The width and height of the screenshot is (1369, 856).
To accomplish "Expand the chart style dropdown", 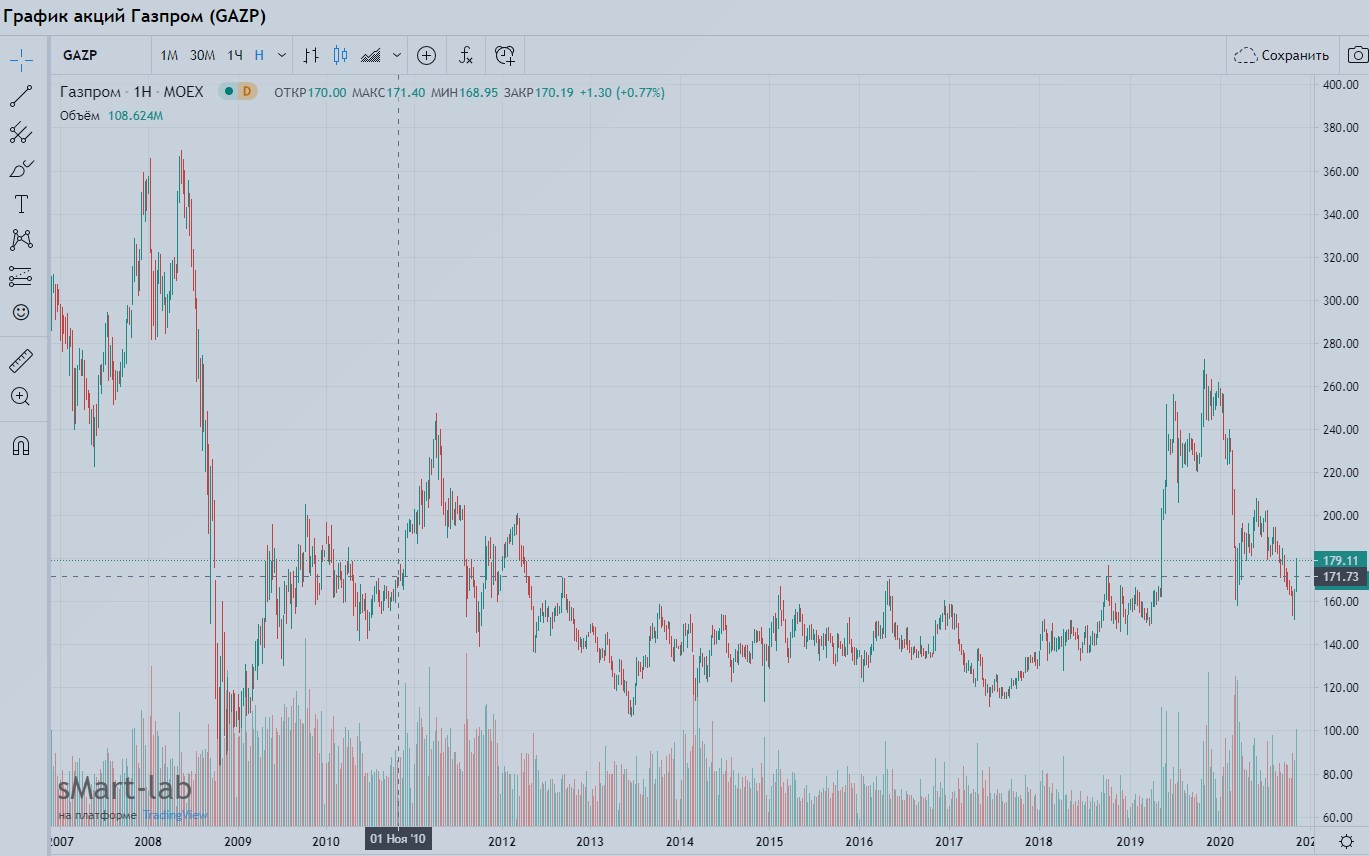I will click(x=397, y=55).
